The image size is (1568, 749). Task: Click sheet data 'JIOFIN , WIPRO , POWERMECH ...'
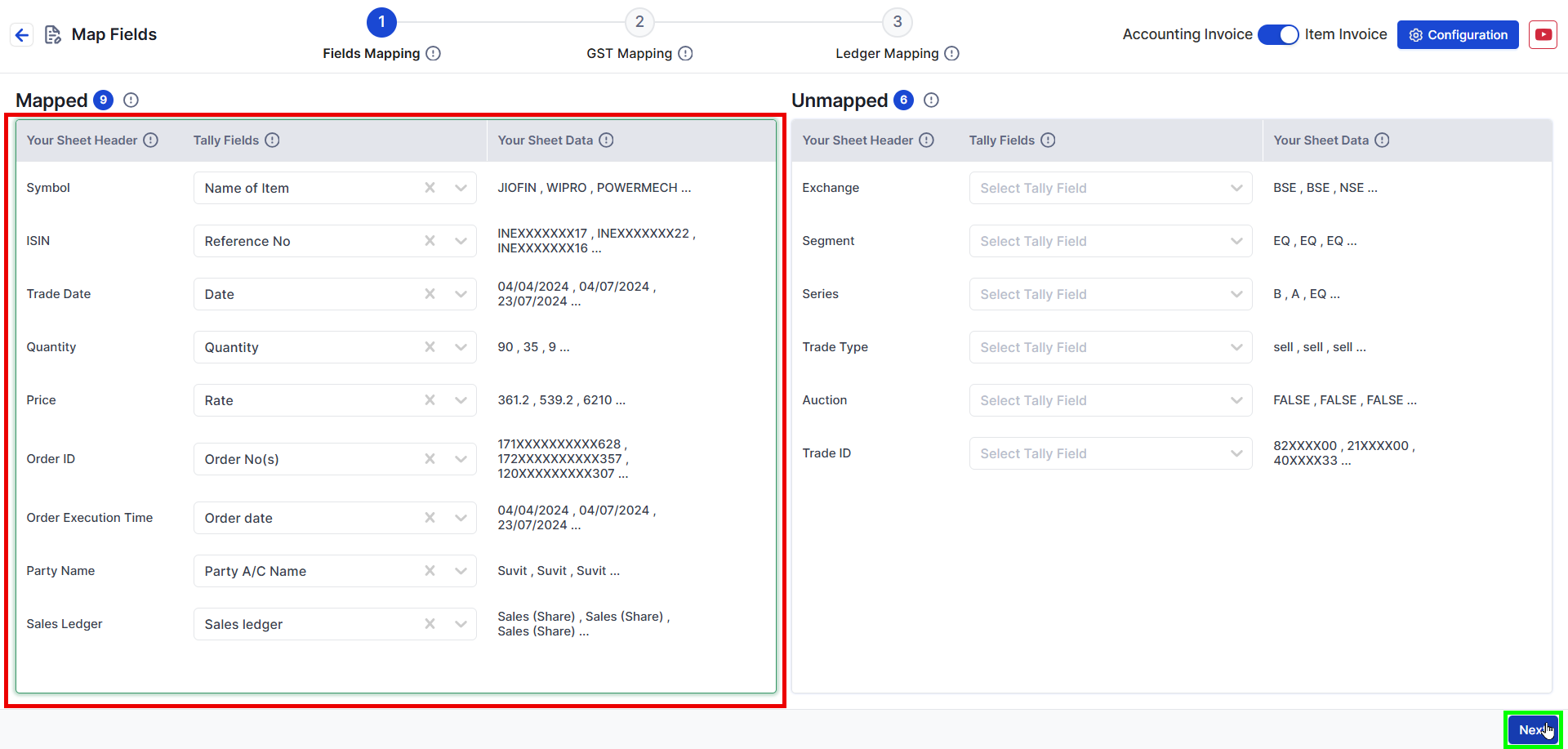(595, 188)
